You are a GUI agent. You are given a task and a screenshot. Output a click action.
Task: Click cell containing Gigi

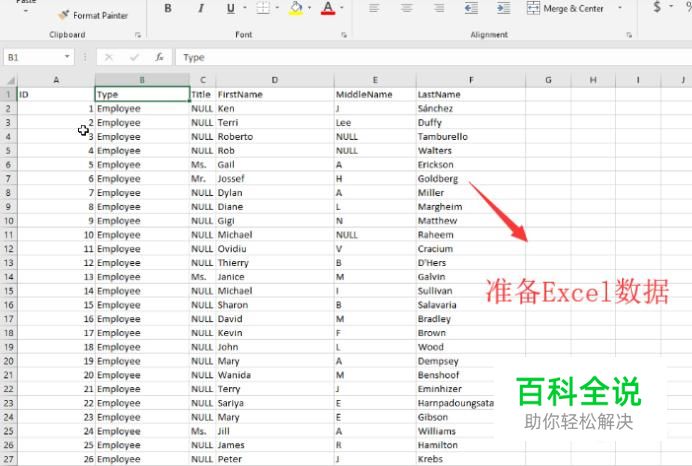click(275, 221)
